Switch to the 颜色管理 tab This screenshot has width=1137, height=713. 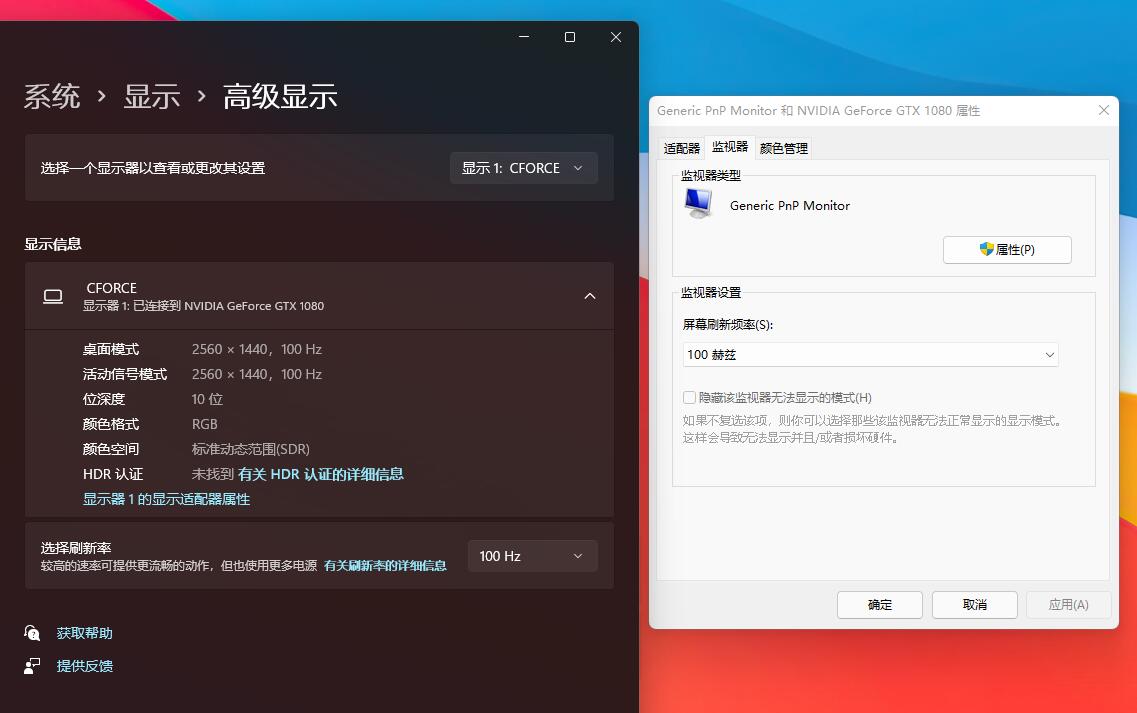783,147
